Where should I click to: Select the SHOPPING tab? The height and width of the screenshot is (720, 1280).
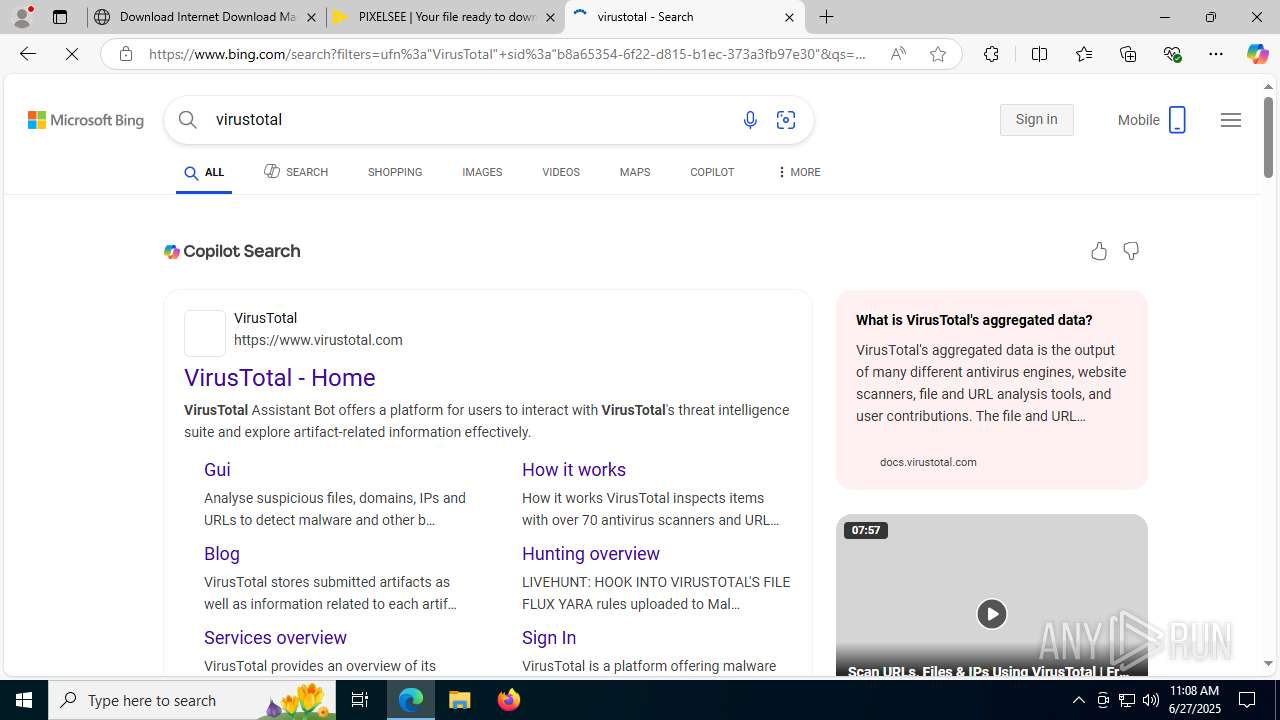click(x=395, y=172)
